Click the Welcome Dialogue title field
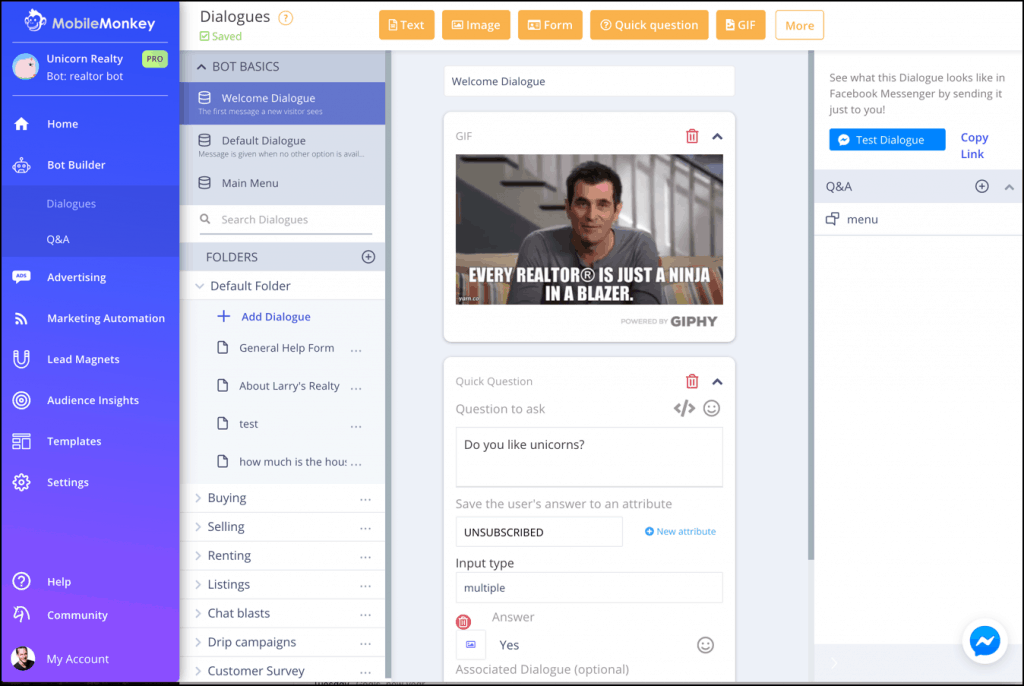This screenshot has height=686, width=1024. (589, 81)
